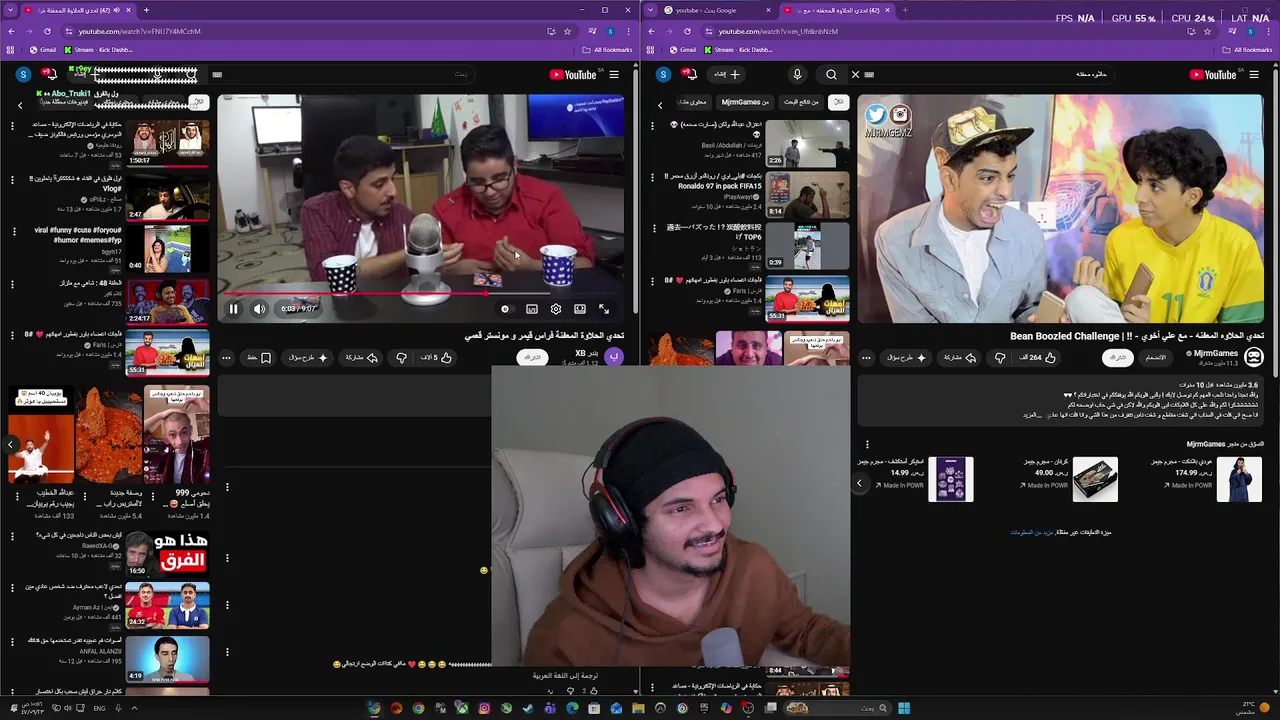This screenshot has width=1280, height=720.
Task: Dislike the left window video
Action: point(401,357)
